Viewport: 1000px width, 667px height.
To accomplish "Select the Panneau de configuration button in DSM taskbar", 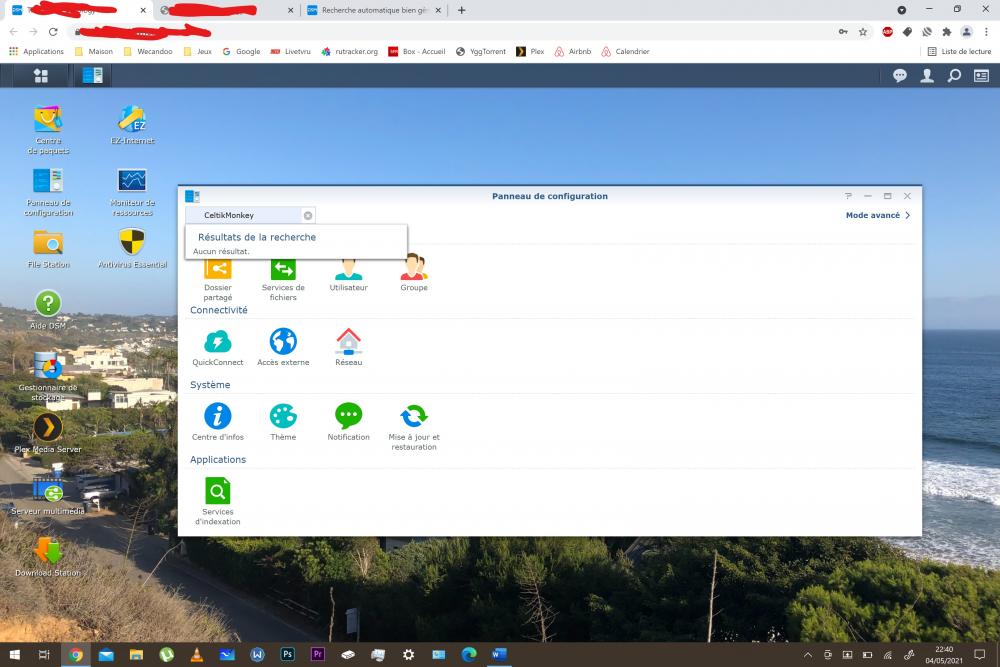I will [x=92, y=76].
